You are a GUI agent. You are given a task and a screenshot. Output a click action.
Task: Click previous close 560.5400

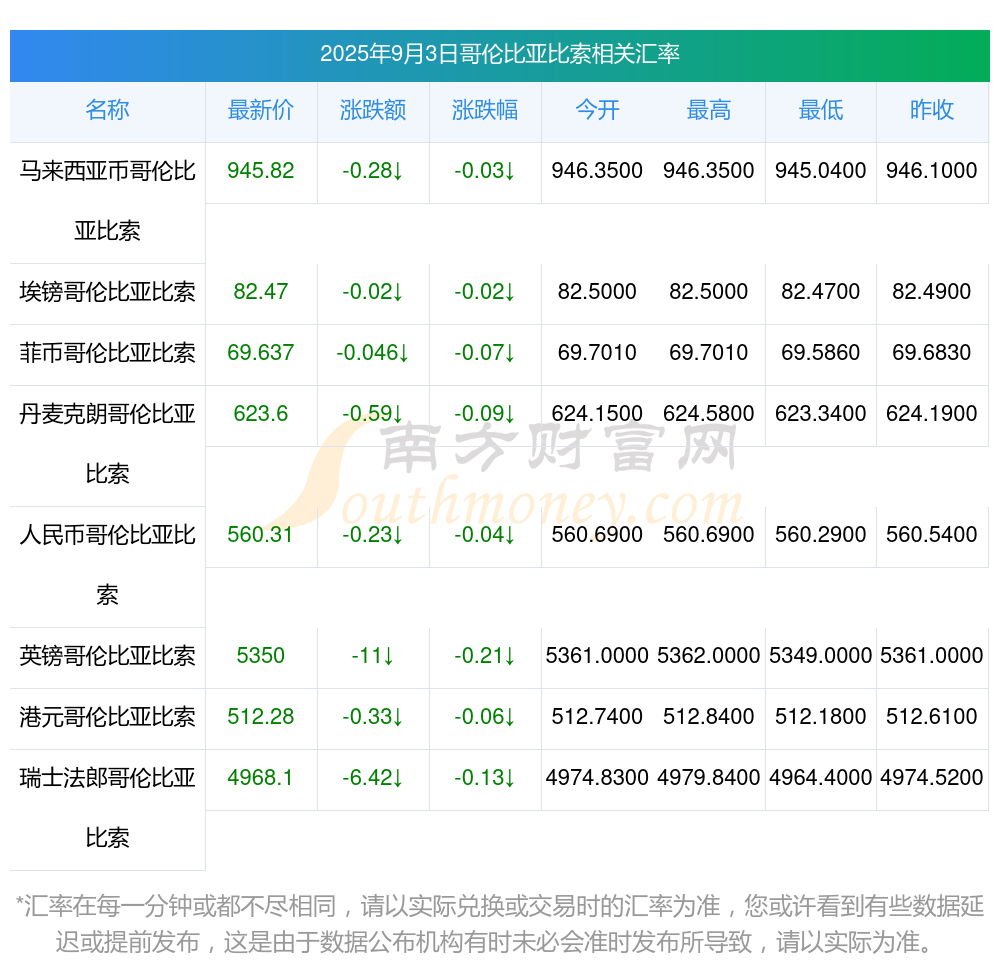932,535
